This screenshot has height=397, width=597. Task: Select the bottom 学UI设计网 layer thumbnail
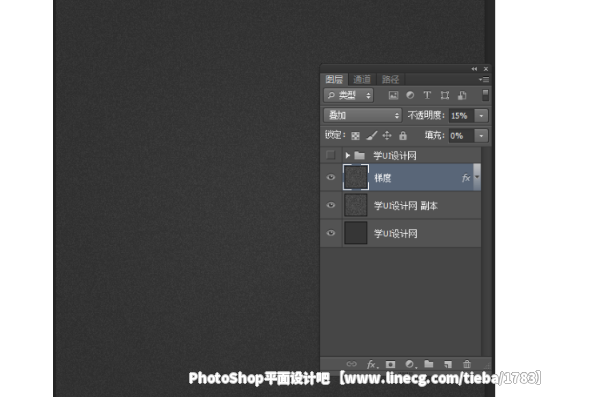click(x=356, y=233)
